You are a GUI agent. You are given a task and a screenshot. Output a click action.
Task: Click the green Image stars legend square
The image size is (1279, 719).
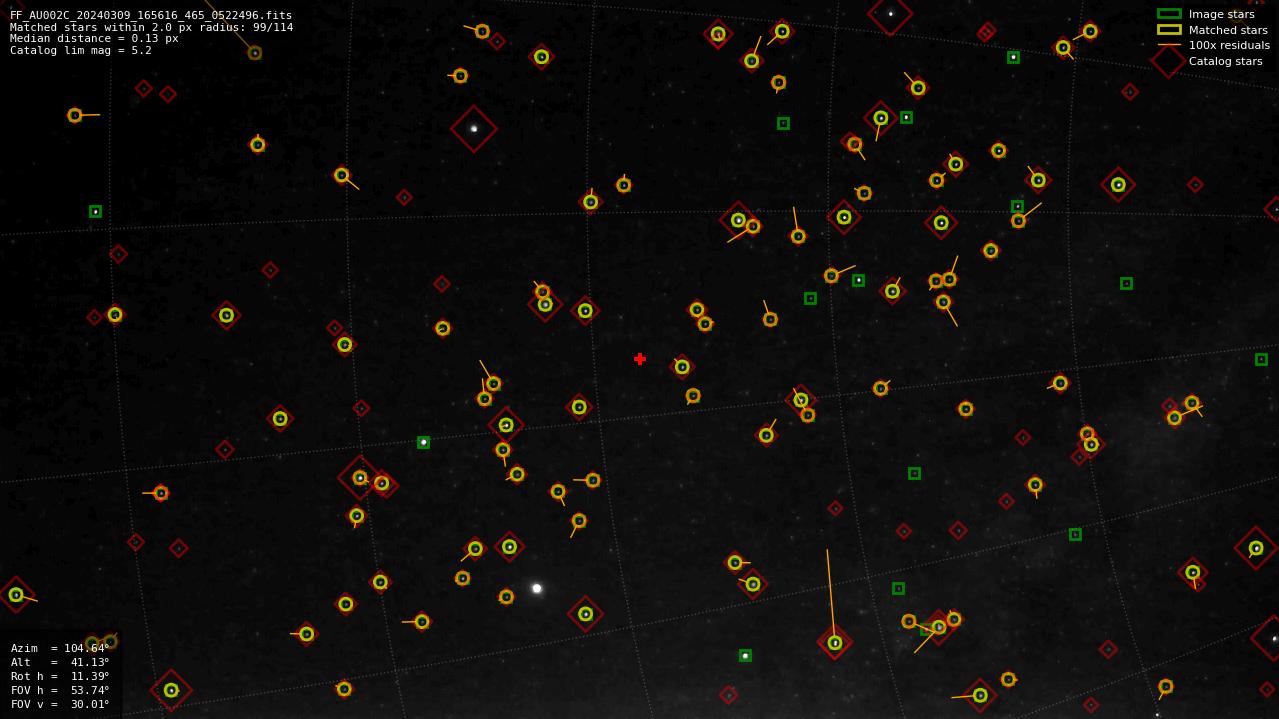click(1169, 14)
